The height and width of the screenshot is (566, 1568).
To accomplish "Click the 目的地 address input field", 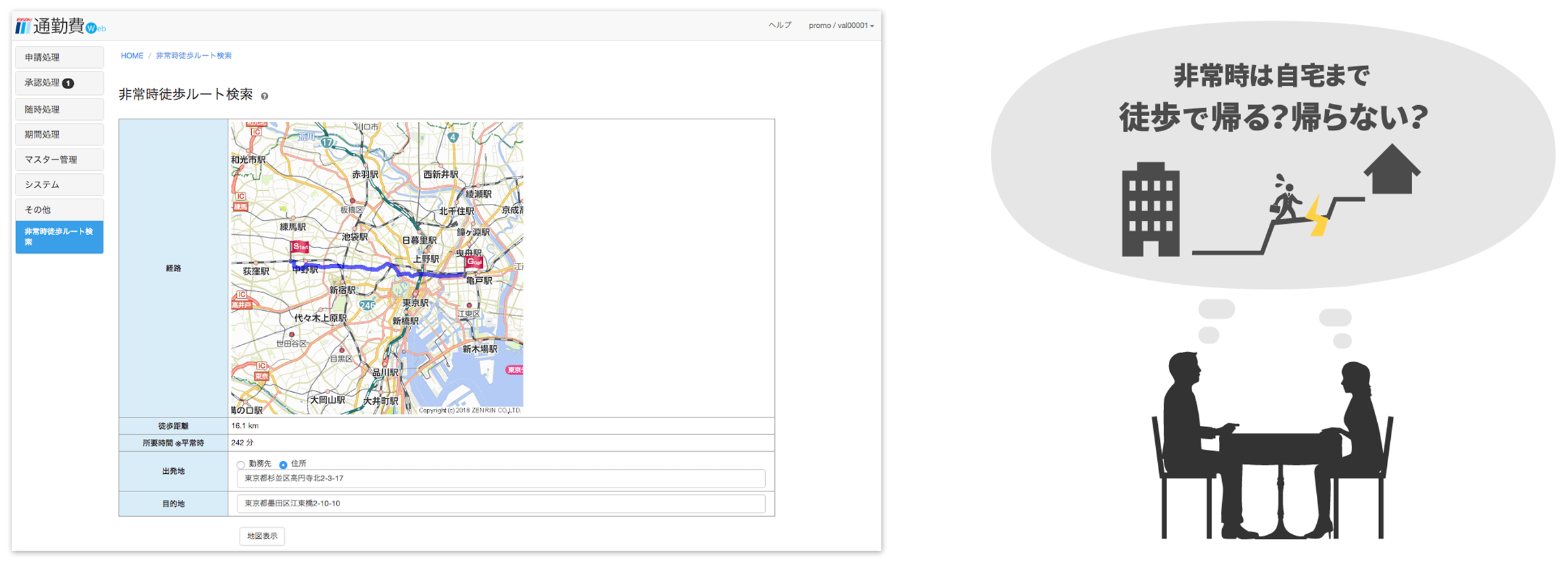I will (500, 504).
